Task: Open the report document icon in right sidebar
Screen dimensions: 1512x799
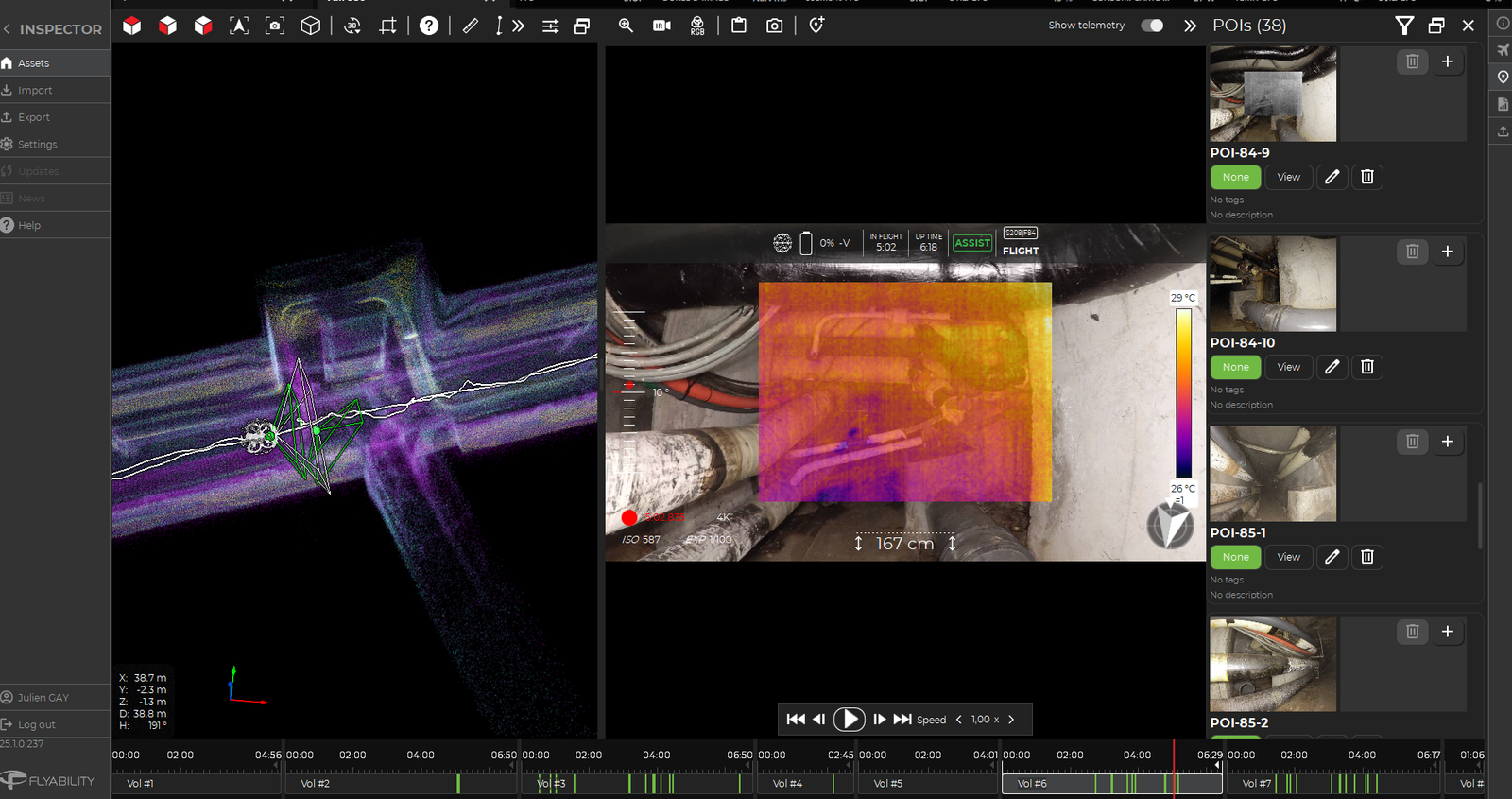Action: coord(1503,104)
